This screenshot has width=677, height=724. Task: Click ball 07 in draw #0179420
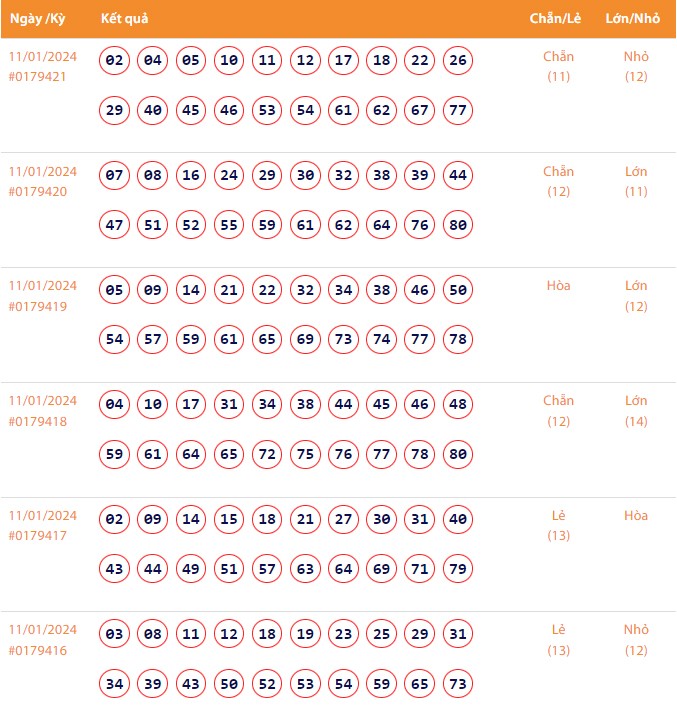point(115,176)
